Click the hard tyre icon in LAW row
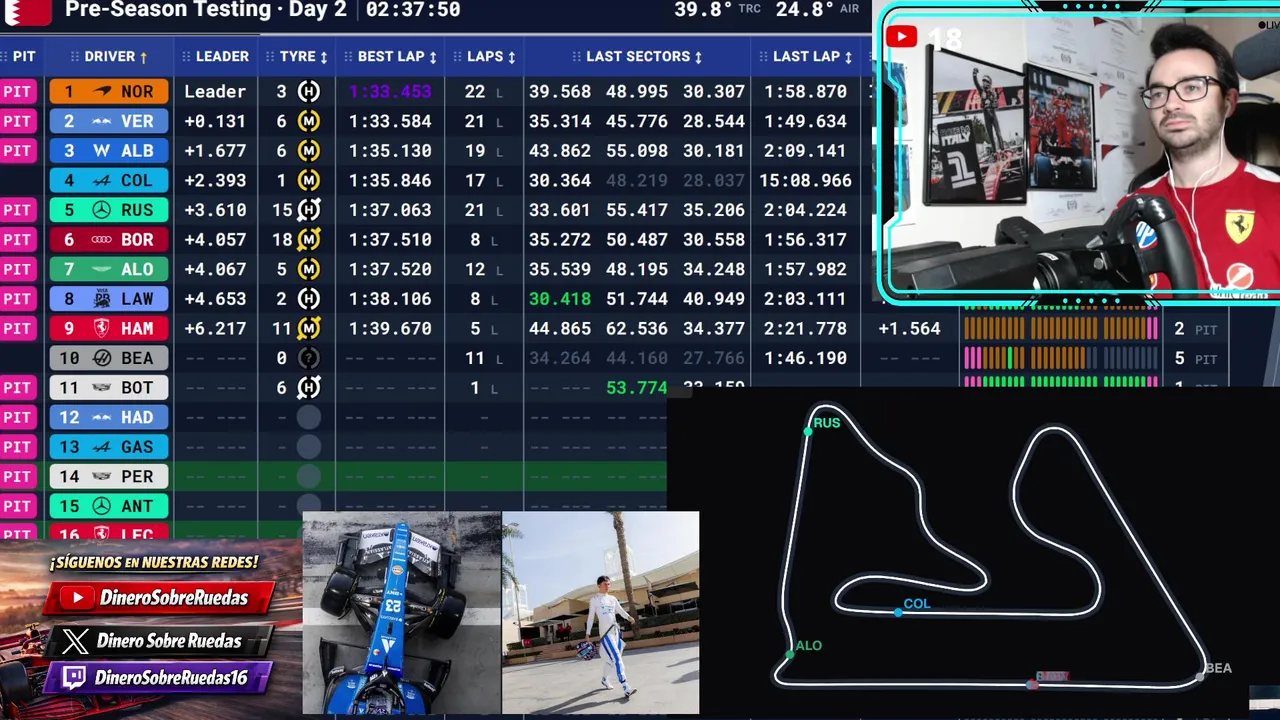1280x720 pixels. [x=309, y=299]
